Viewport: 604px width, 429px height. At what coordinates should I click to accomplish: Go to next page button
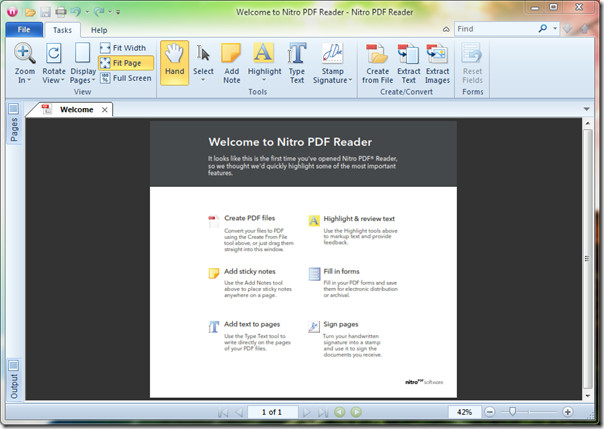coord(307,412)
